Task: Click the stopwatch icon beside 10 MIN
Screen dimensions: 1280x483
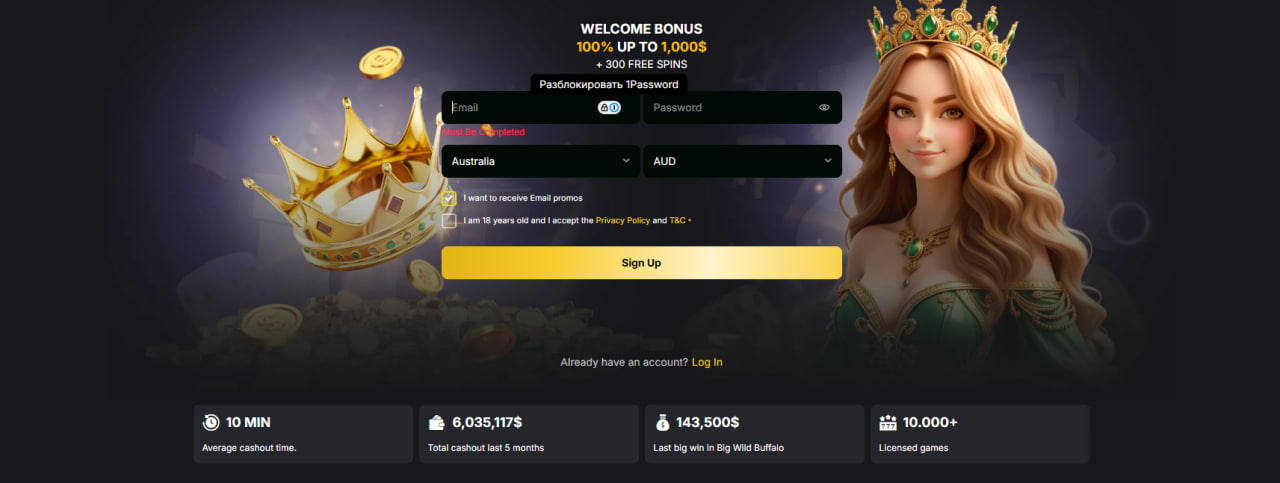Action: pos(211,422)
